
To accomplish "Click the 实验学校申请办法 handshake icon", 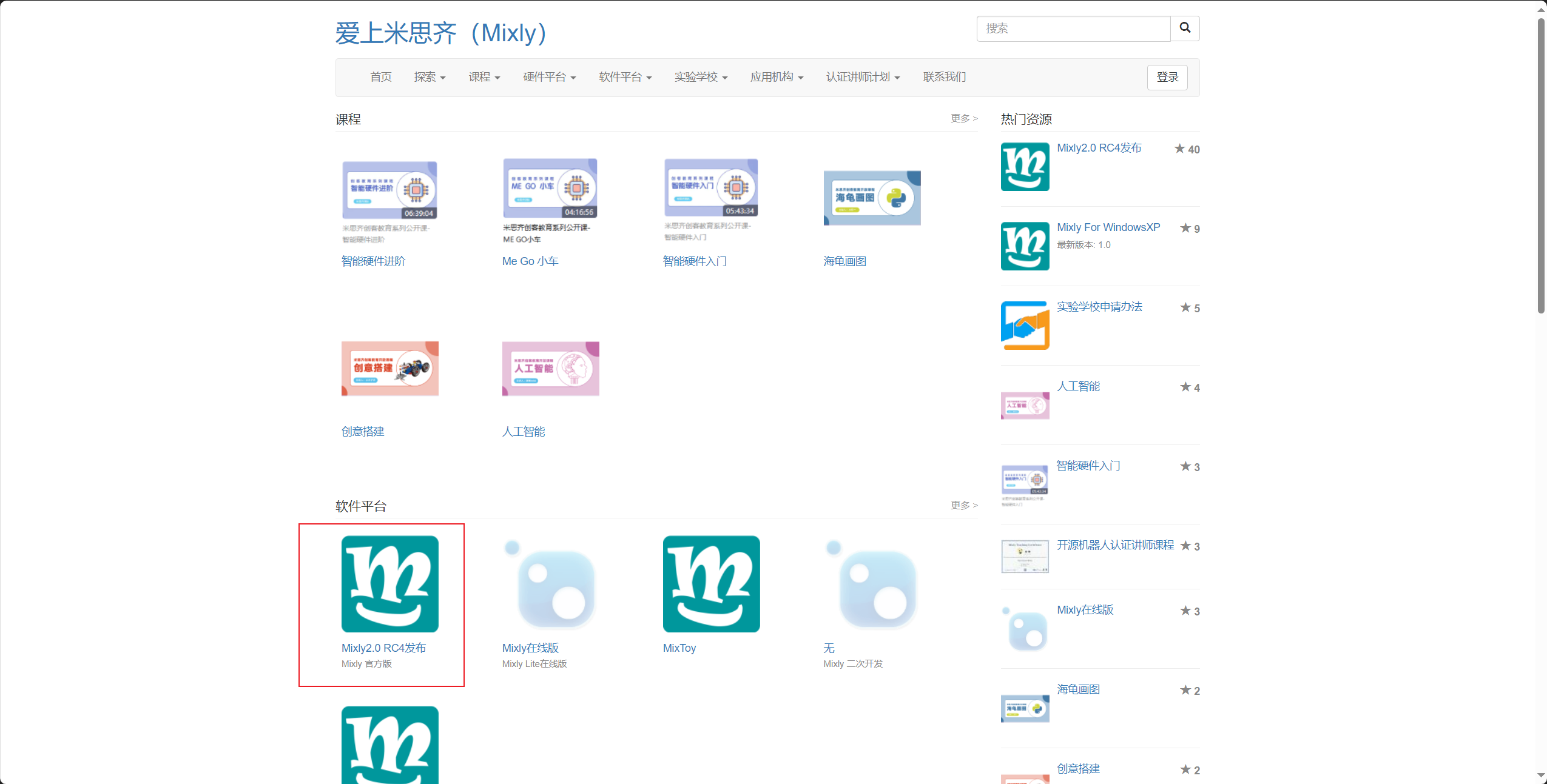I will 1025,325.
